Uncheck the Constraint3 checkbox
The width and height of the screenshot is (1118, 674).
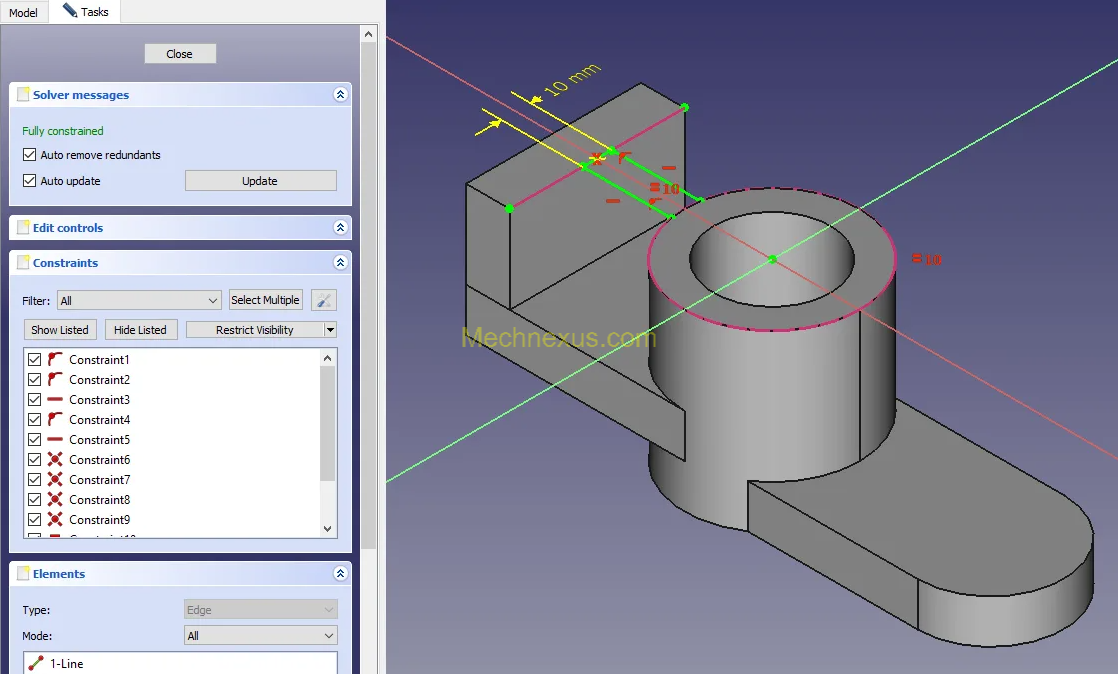34,399
